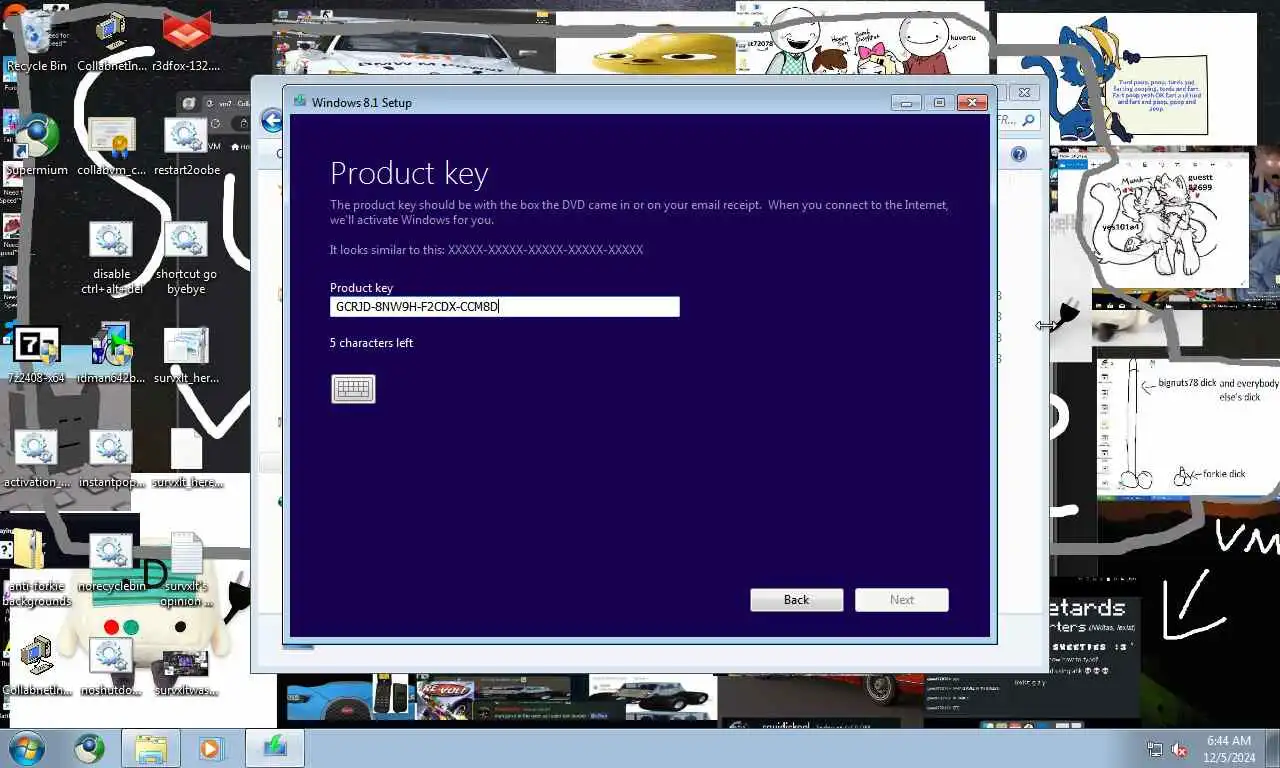Launch Supermium from the desktop
This screenshot has height=768, width=1280.
point(37,145)
